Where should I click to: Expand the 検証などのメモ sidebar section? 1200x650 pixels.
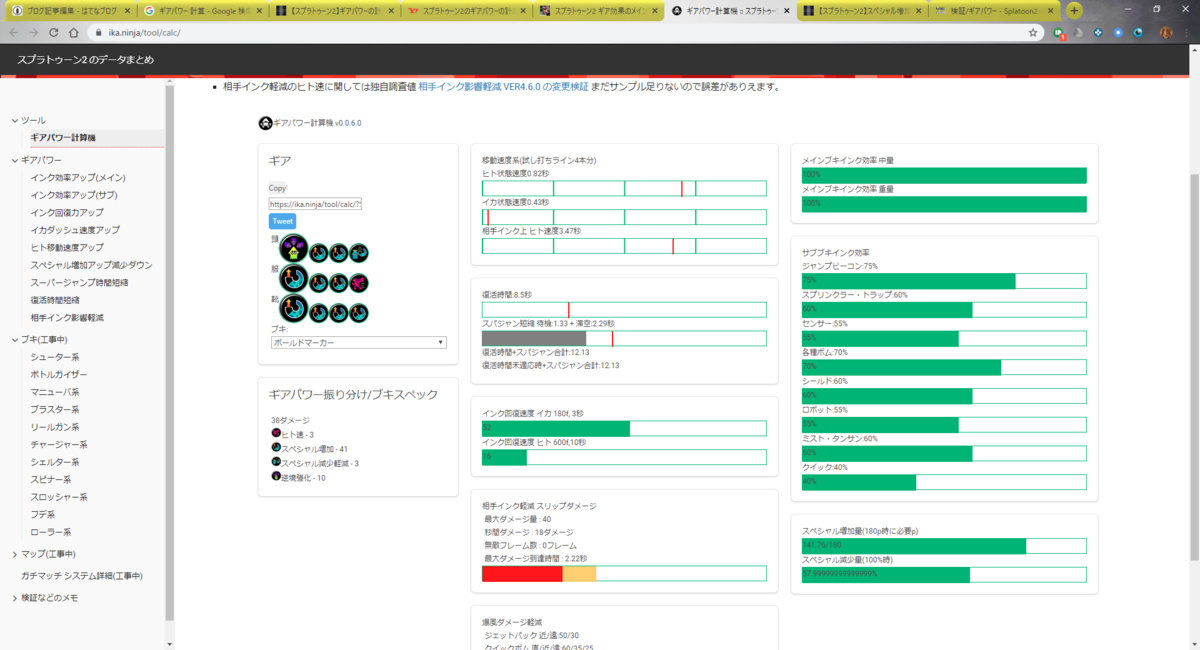coord(13,598)
